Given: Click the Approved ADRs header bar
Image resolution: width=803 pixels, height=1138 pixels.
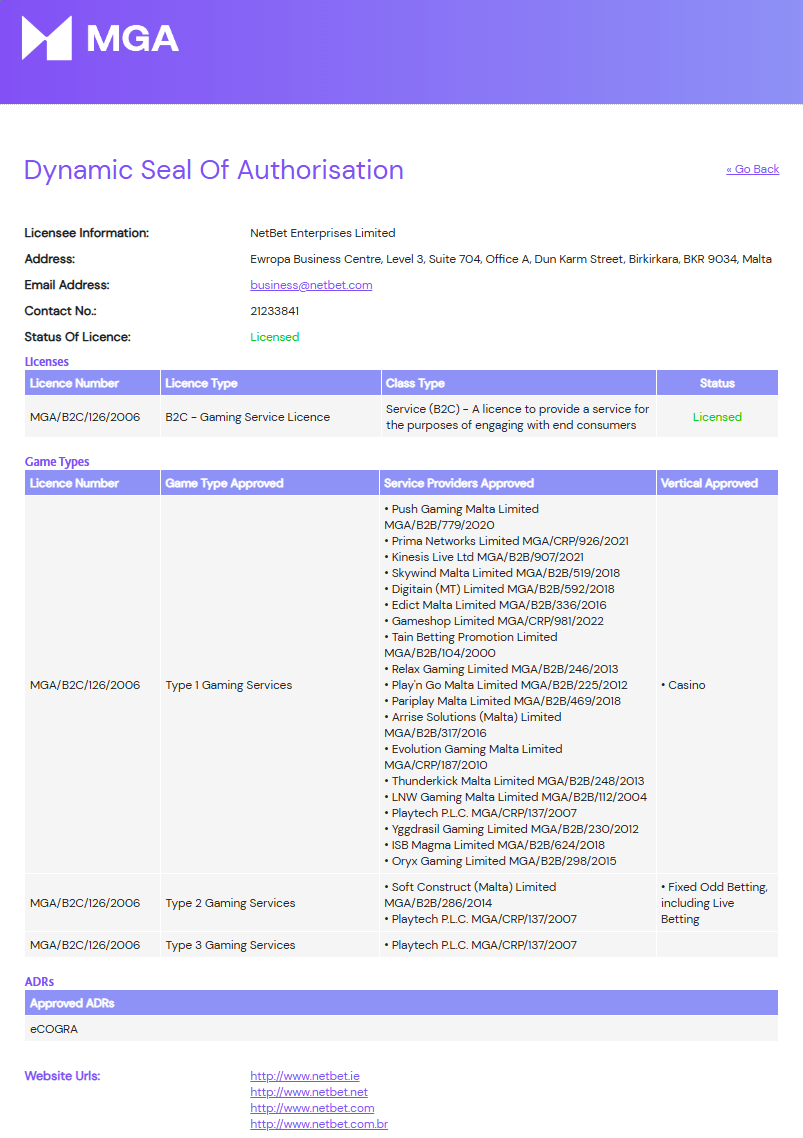Looking at the screenshot, I should click(x=402, y=1003).
